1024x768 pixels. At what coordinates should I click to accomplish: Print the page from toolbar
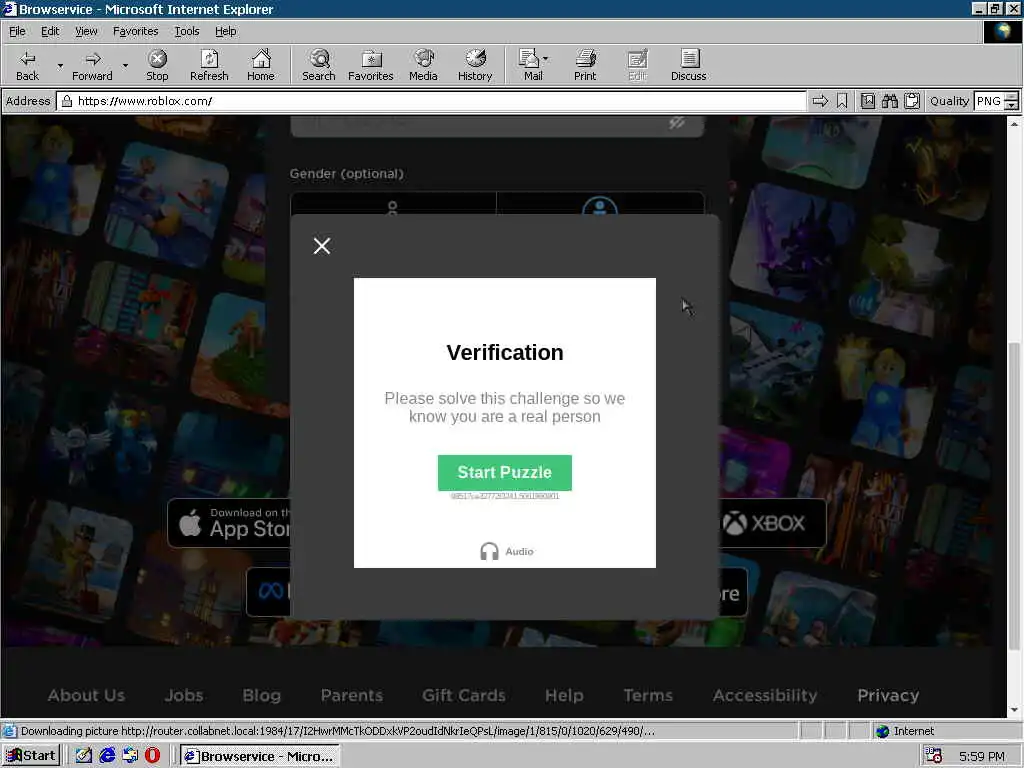585,65
